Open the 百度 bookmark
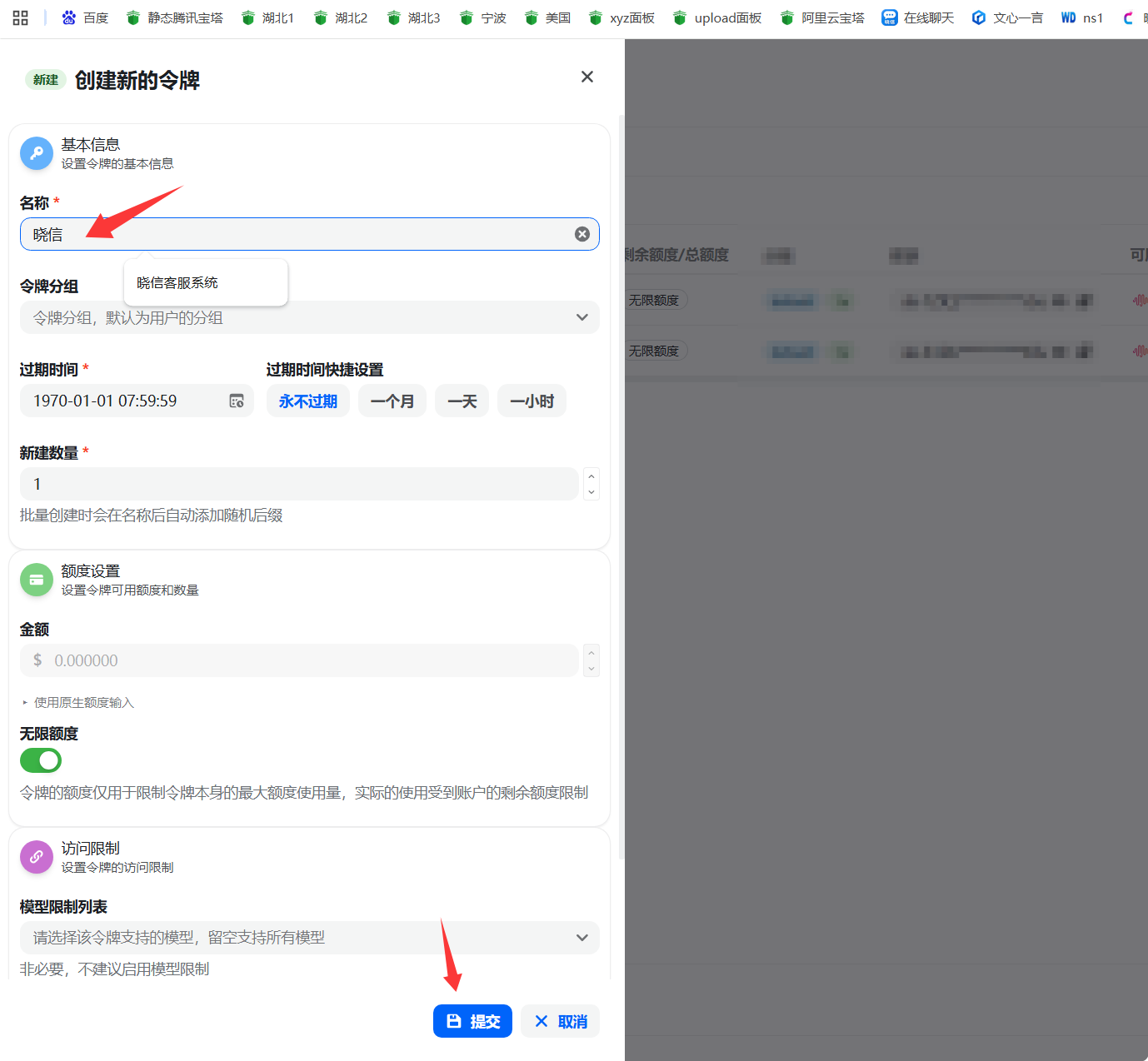The image size is (1148, 1061). 85,17
